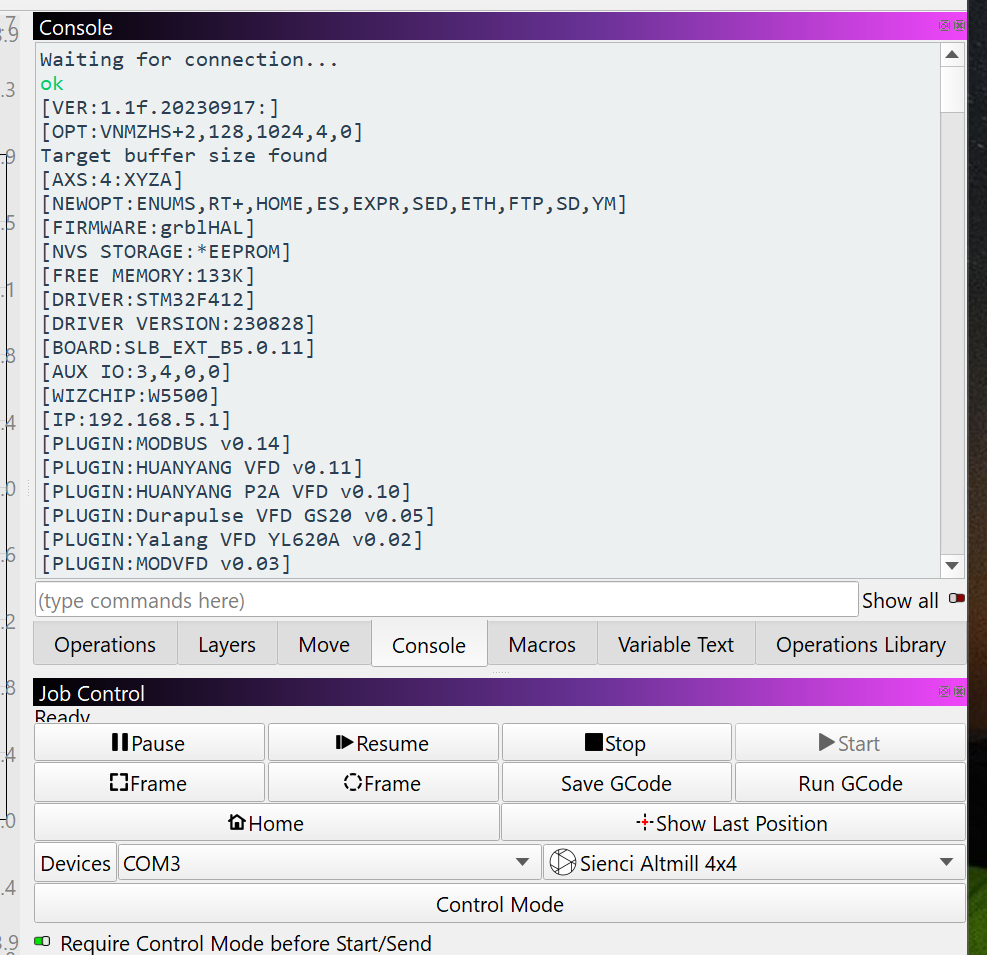Pause the running job

(x=149, y=743)
